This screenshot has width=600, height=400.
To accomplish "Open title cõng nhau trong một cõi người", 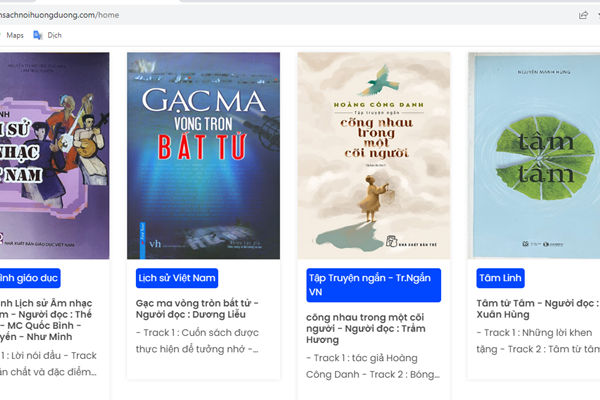I will click(365, 328).
